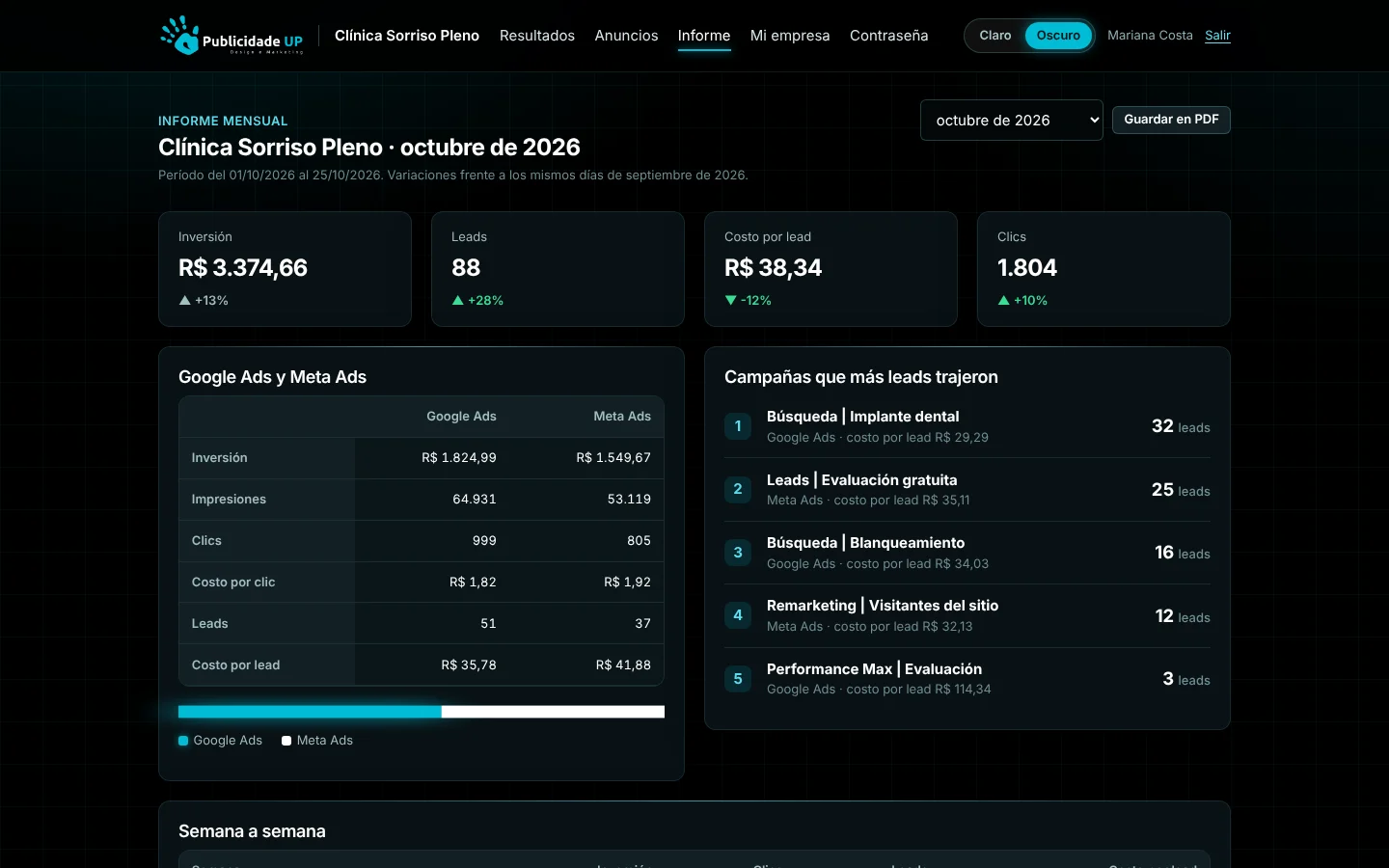
Task: Click the Mariana Costa user name
Action: coord(1150,36)
